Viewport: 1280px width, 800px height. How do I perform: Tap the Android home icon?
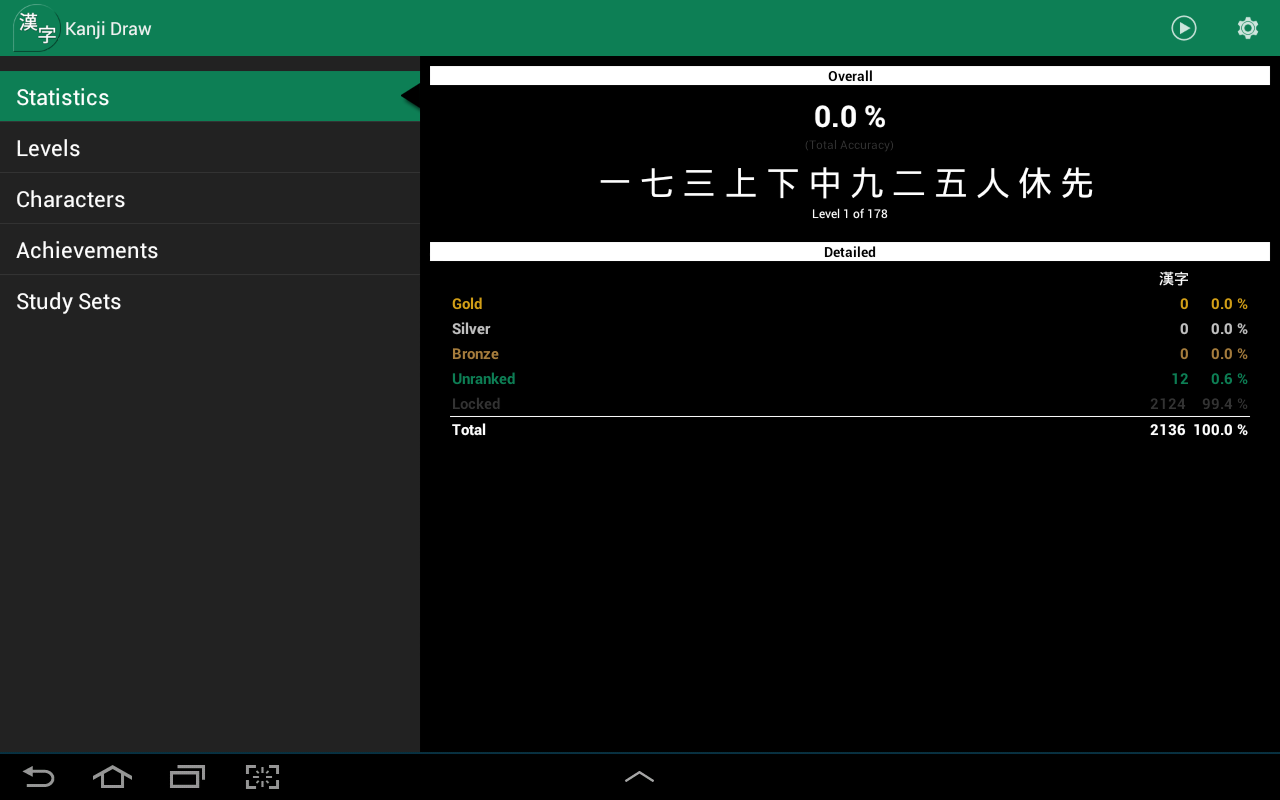coord(112,777)
